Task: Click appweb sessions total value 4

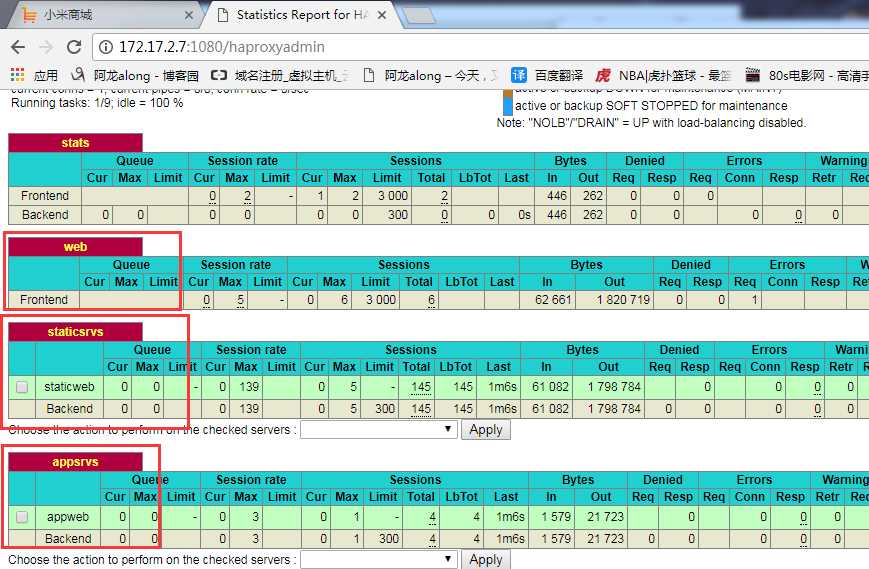Action: tap(432, 517)
